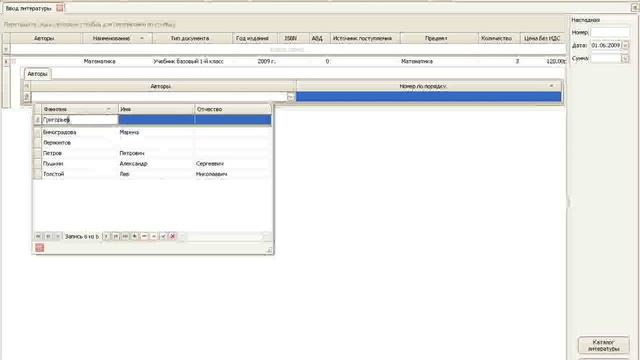Open the Сумма field dropdown
The width and height of the screenshot is (640, 360).
tap(625, 58)
